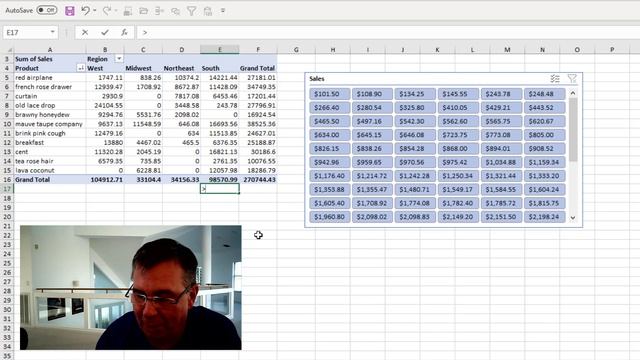Click the Filter funnel icon in toolbar
The image size is (640, 360).
pos(191,11)
